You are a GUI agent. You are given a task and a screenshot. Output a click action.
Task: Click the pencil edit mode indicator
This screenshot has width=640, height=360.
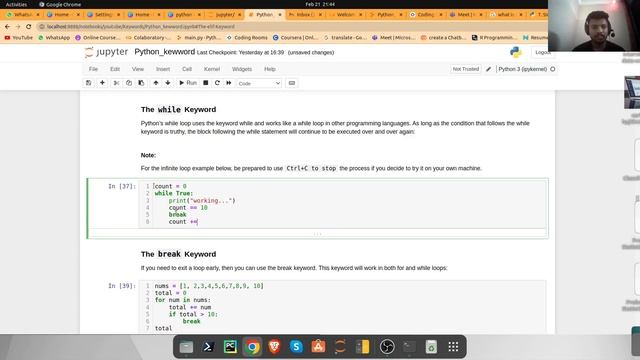point(488,69)
